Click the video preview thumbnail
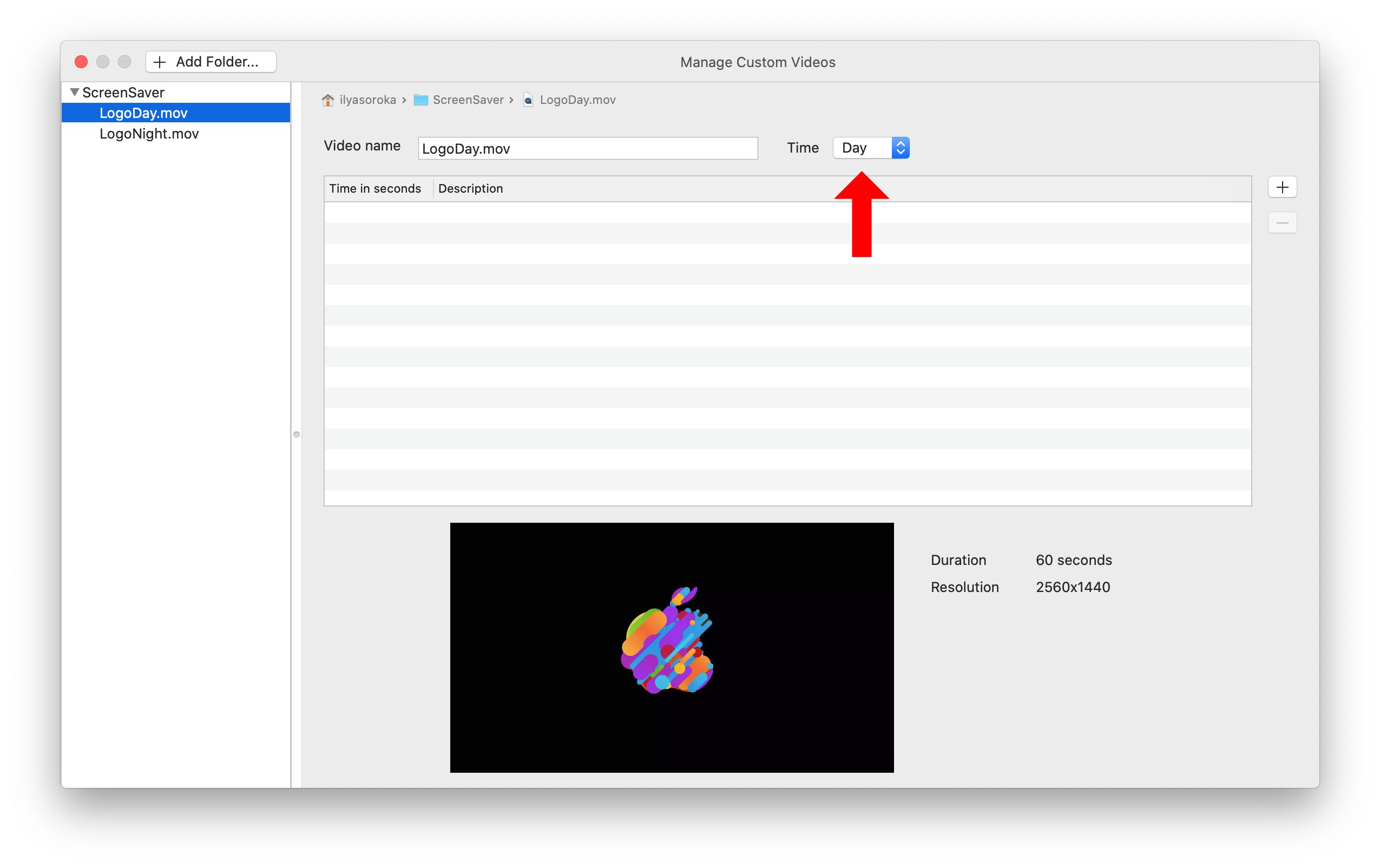 pyautogui.click(x=671, y=647)
